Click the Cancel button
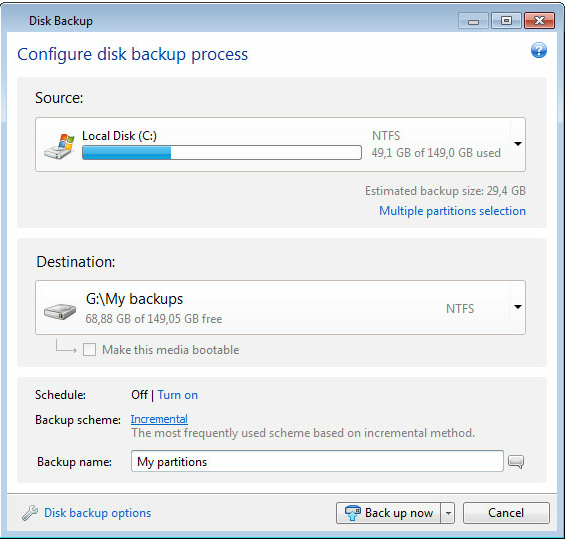Screen dimensions: 567x540 click(506, 513)
